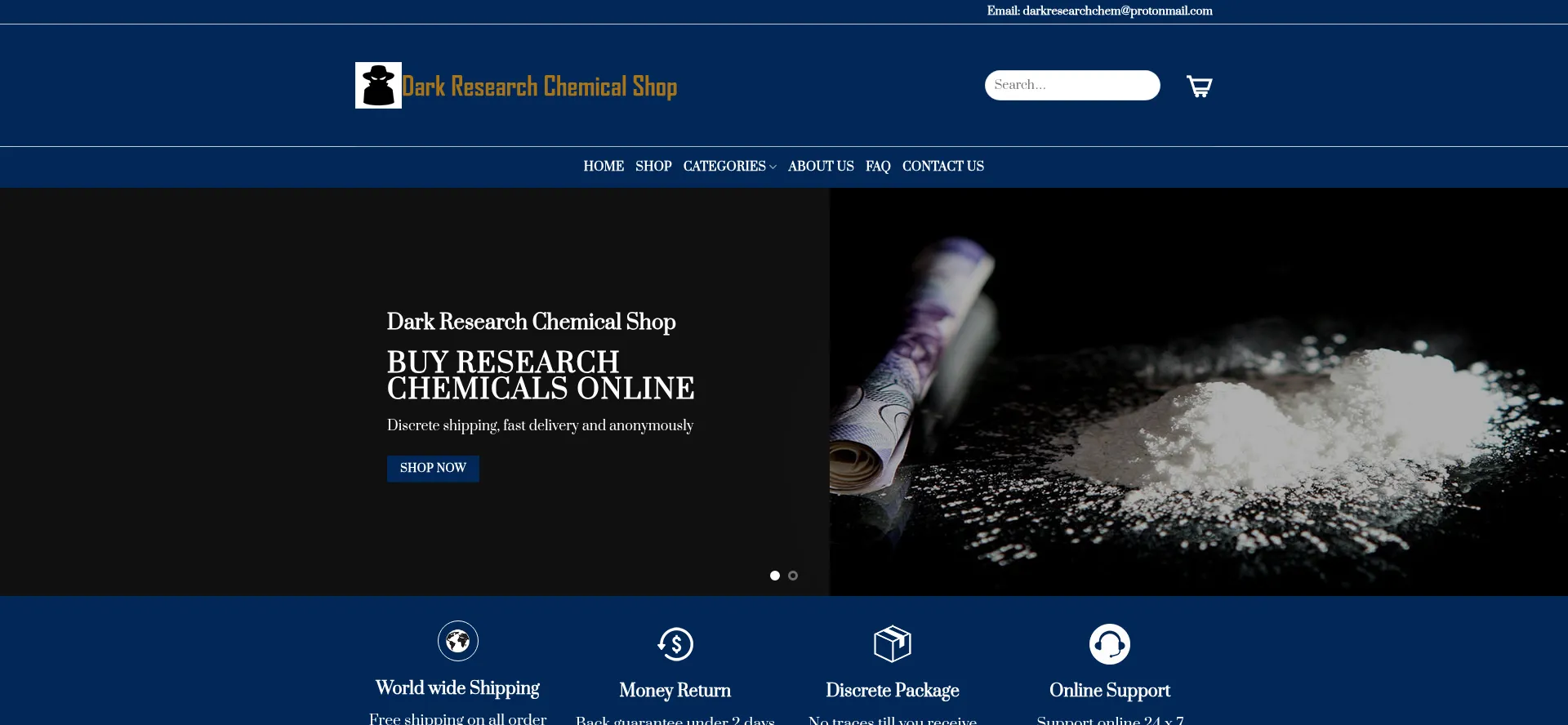Click the Money Return dollar icon

point(675,644)
